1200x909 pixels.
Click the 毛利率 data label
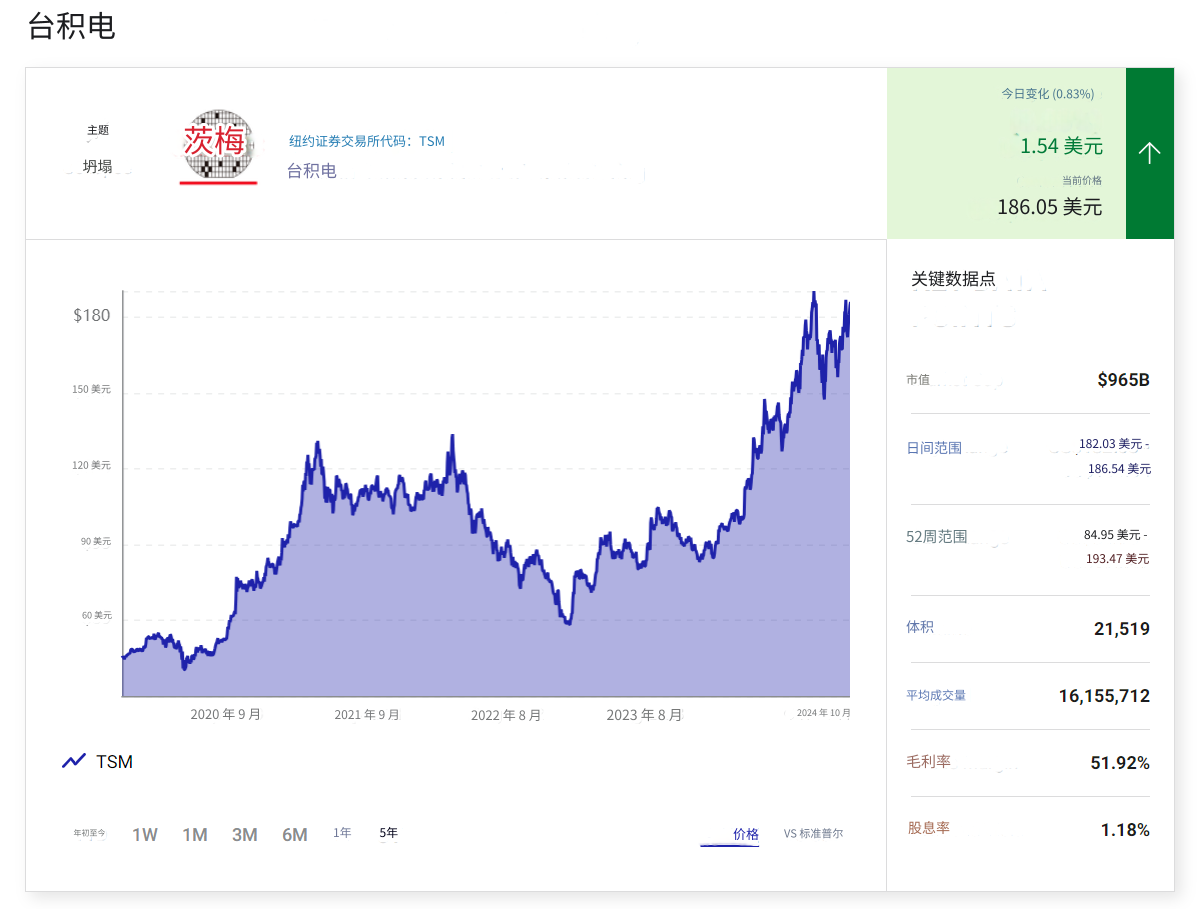929,762
